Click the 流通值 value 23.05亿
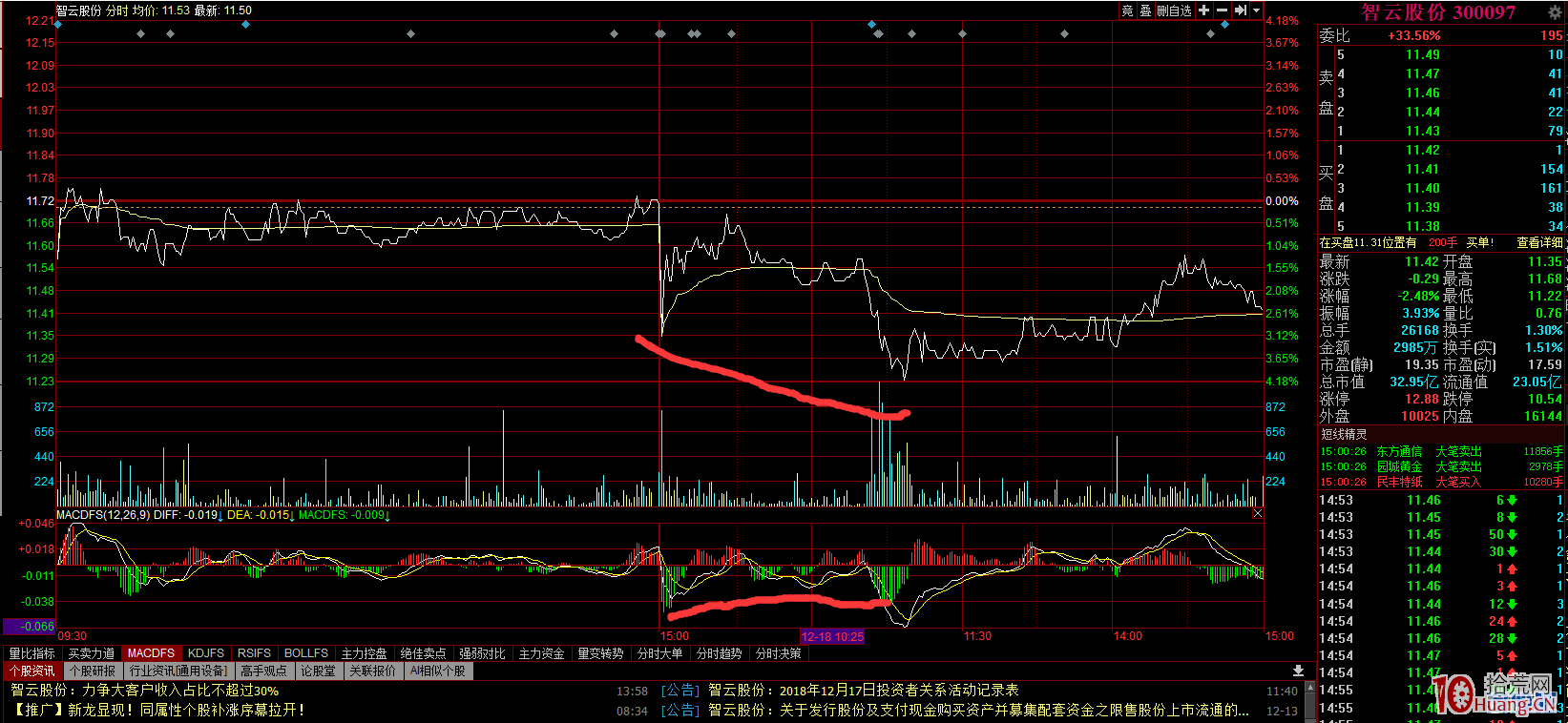This screenshot has width=1568, height=723. (1537, 382)
